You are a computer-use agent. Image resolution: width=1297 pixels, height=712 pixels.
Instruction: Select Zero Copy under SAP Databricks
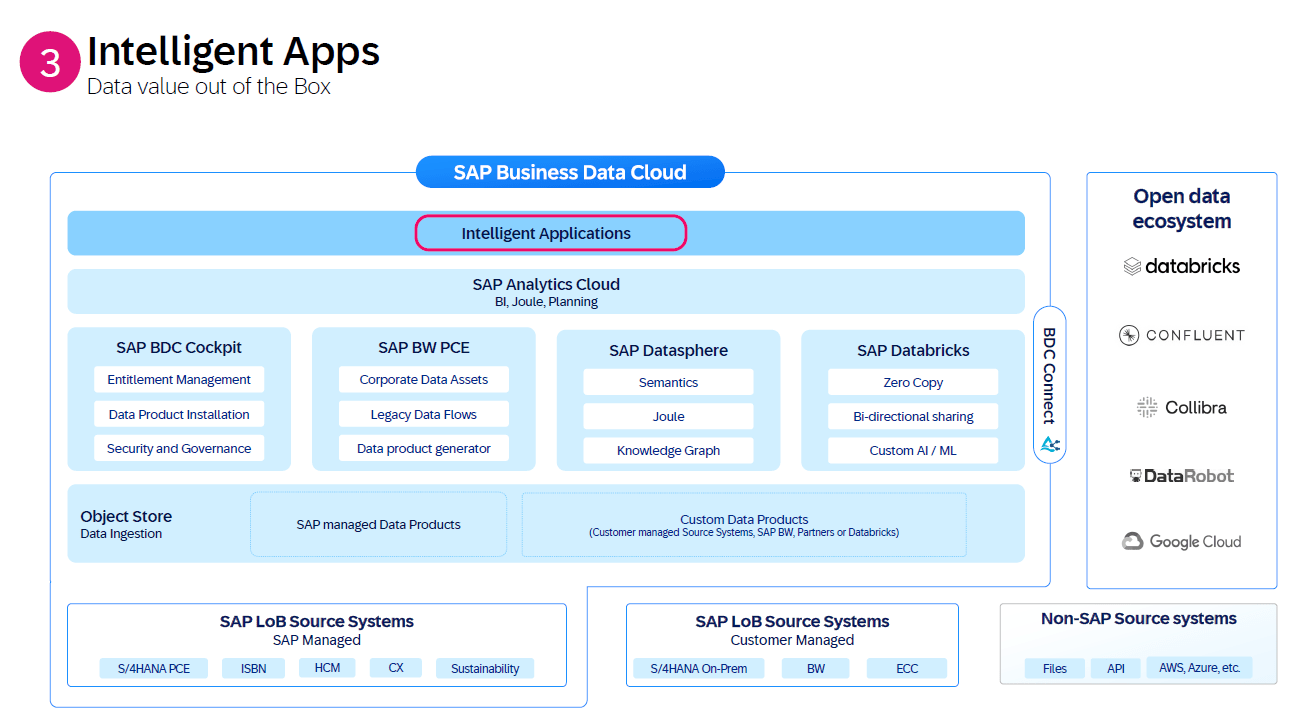912,382
